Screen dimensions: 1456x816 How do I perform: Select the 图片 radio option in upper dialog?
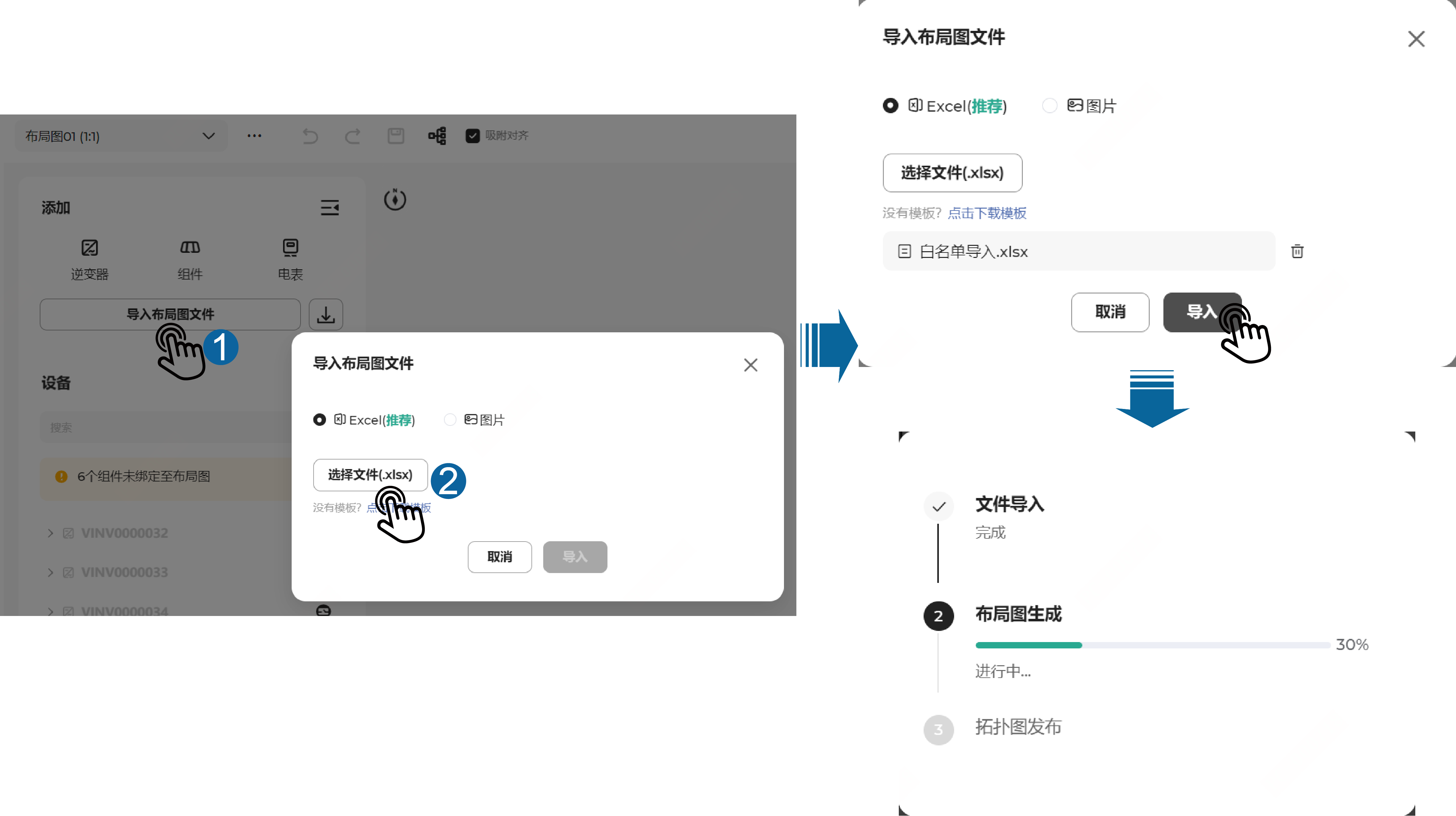1050,106
